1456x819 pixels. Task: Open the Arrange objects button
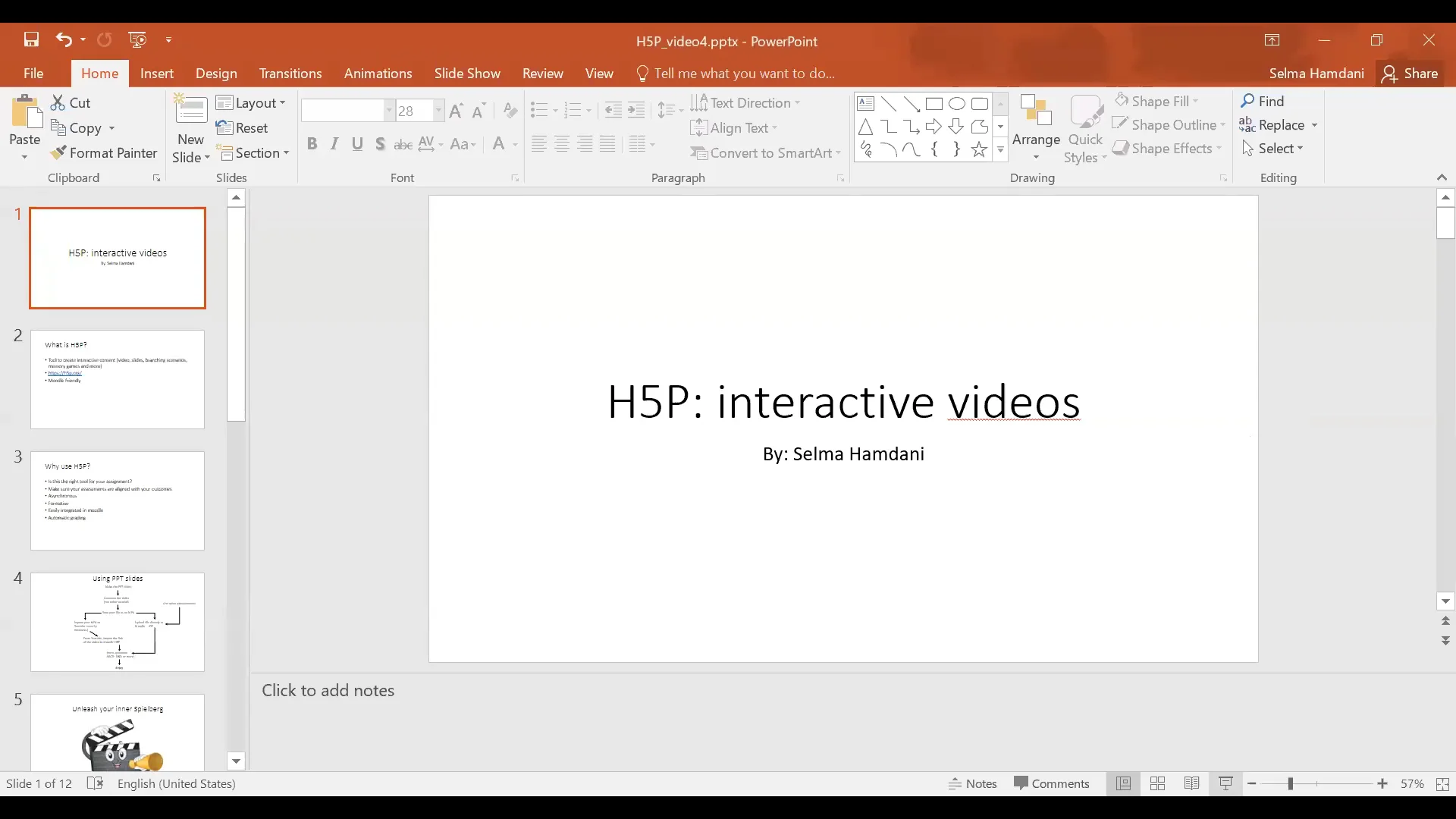pyautogui.click(x=1036, y=127)
